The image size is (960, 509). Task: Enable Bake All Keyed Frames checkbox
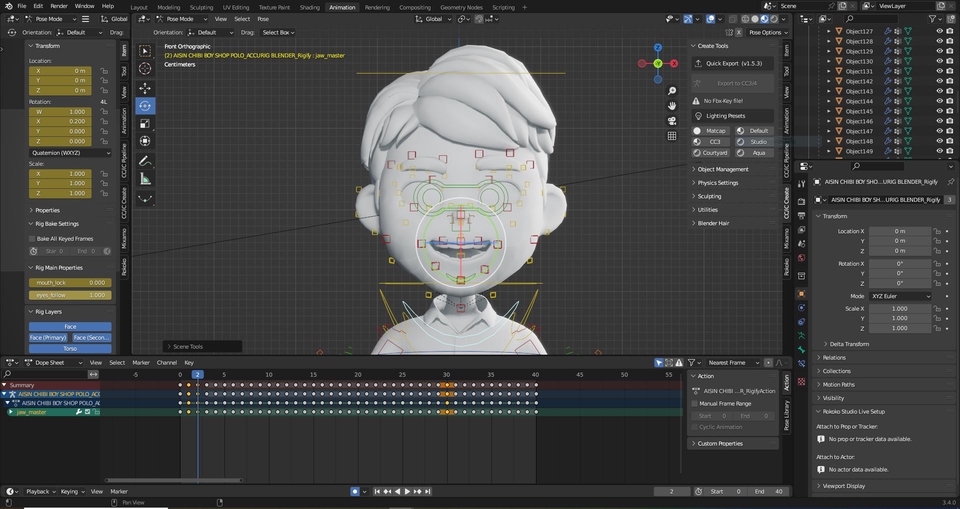[32, 238]
